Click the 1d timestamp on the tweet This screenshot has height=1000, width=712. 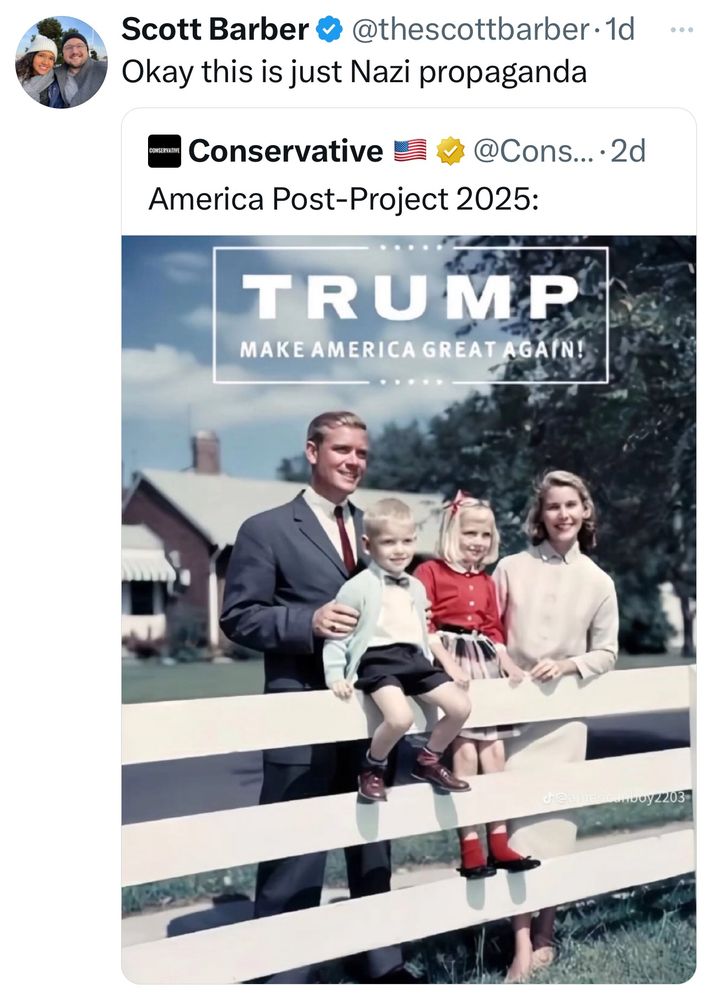coord(620,30)
